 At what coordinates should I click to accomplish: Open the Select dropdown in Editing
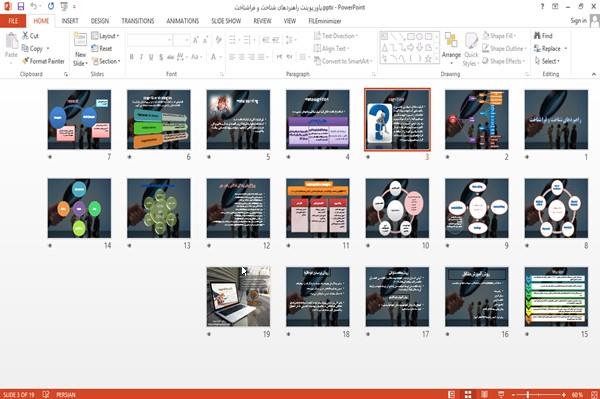(x=547, y=61)
